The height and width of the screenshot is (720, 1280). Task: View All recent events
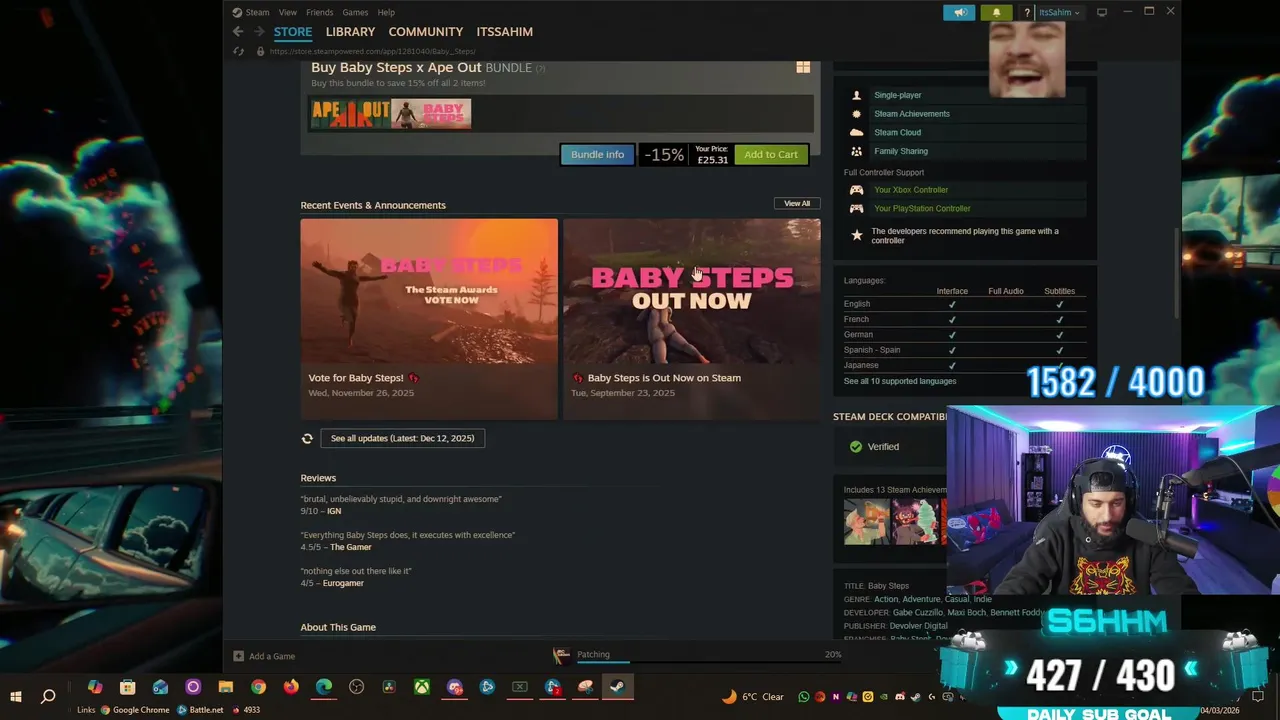click(797, 203)
